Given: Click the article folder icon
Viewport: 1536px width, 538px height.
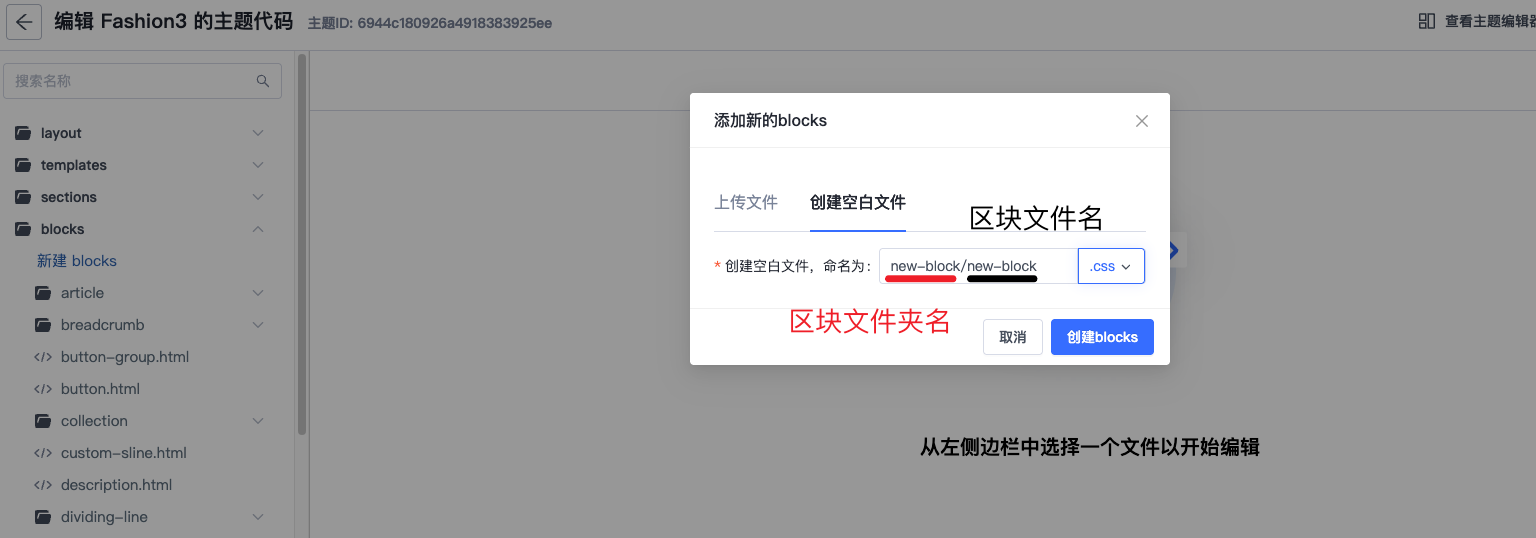Looking at the screenshot, I should [43, 293].
